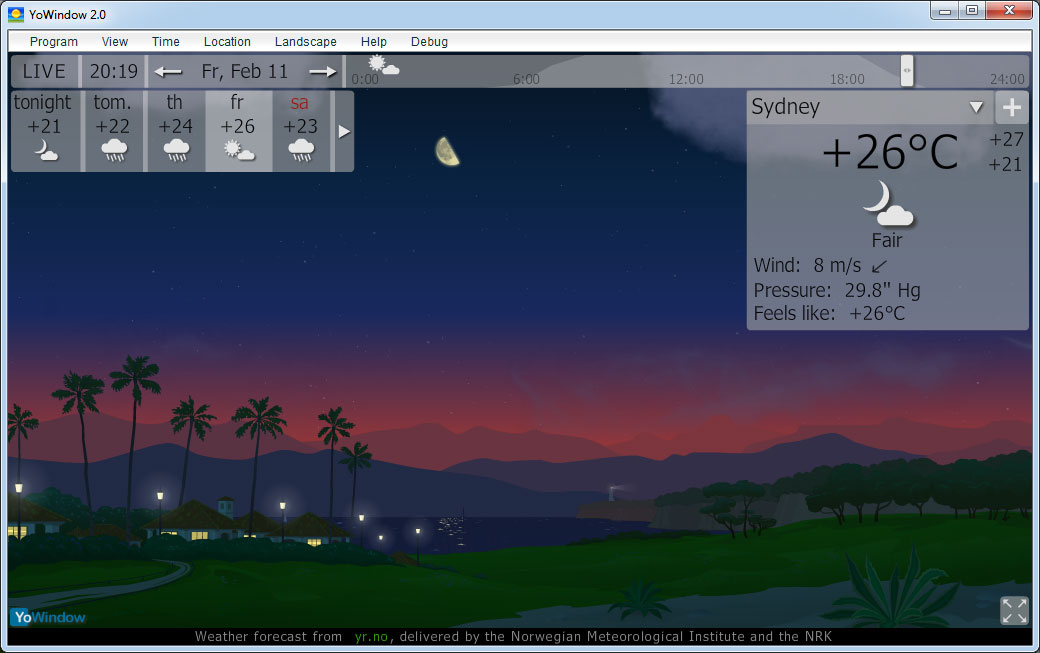
Task: Expand the Sydney location dropdown
Action: coord(976,107)
